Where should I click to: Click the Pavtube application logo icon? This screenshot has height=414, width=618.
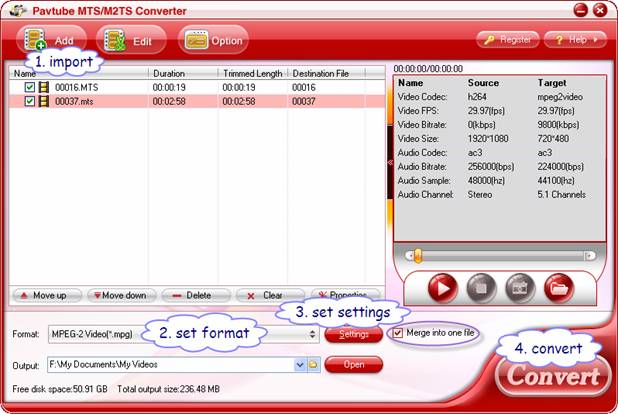pyautogui.click(x=18, y=11)
